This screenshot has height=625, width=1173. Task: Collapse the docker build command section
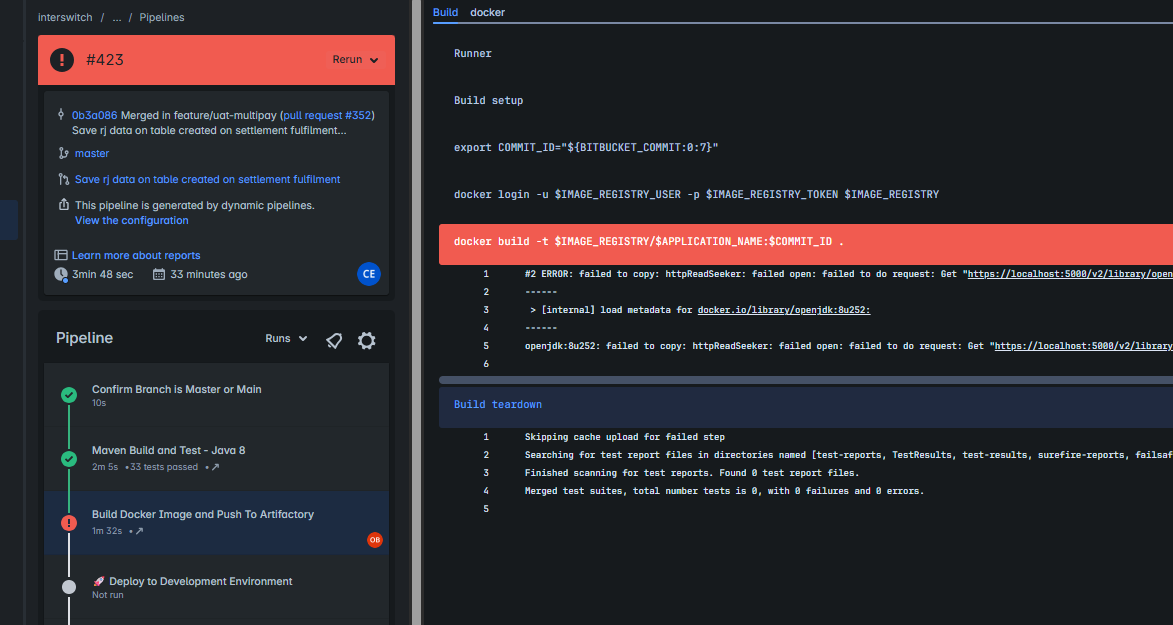coord(648,242)
